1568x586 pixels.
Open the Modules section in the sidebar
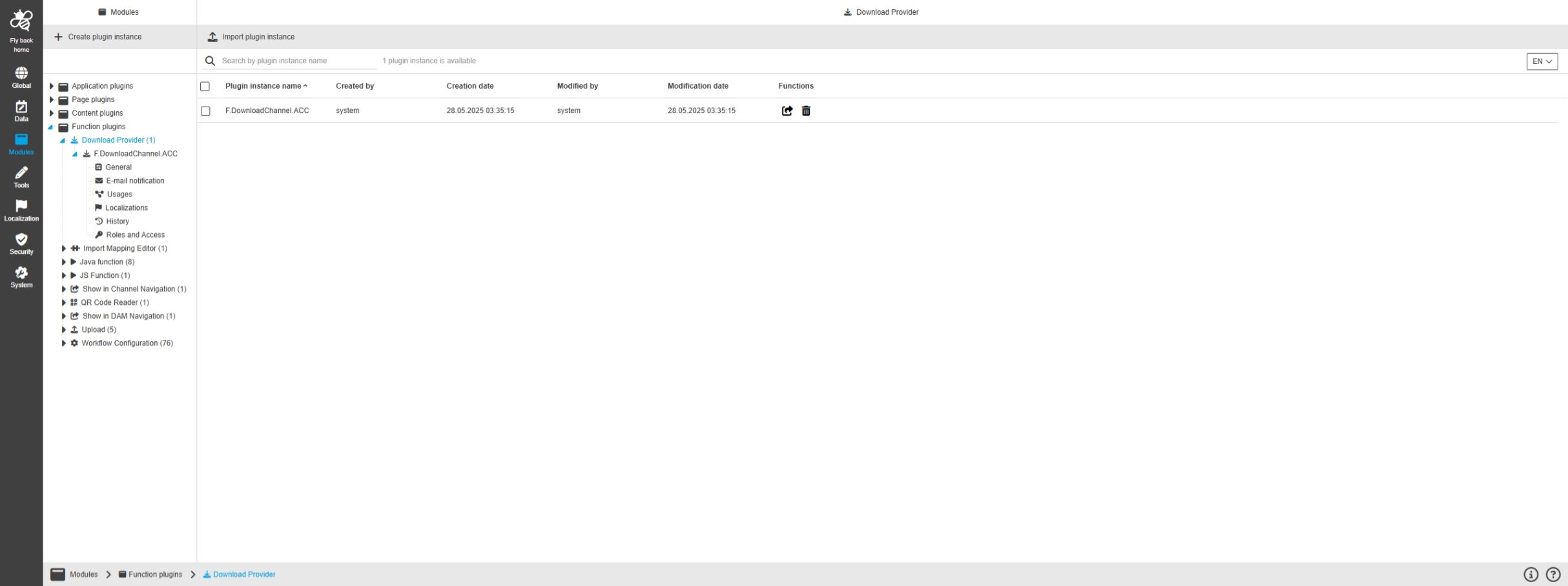(21, 145)
